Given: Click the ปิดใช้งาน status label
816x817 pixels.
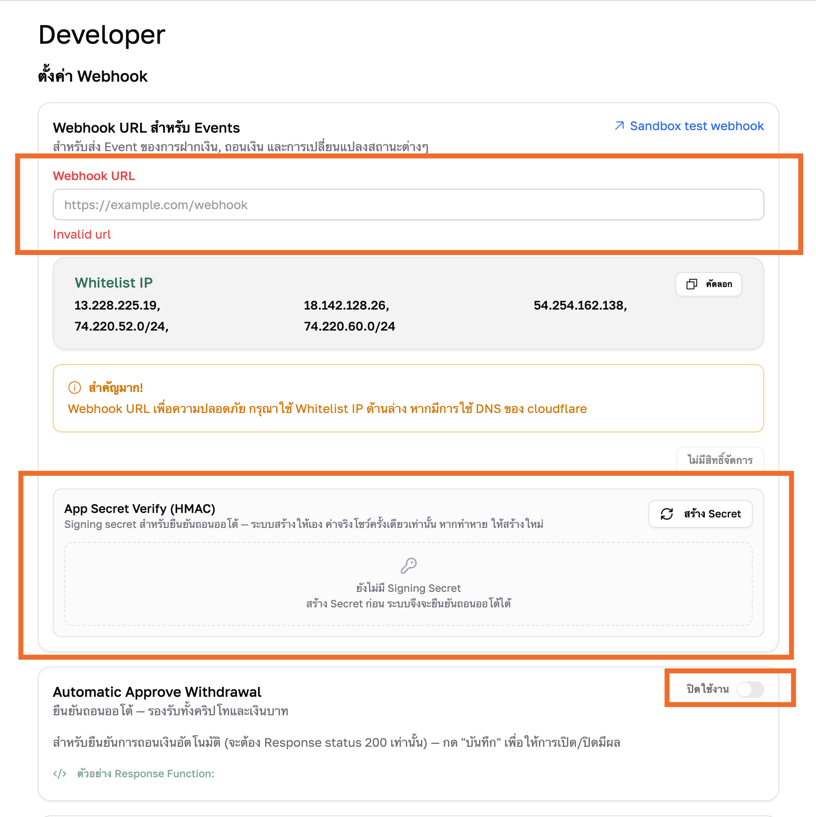Looking at the screenshot, I should coord(707,689).
